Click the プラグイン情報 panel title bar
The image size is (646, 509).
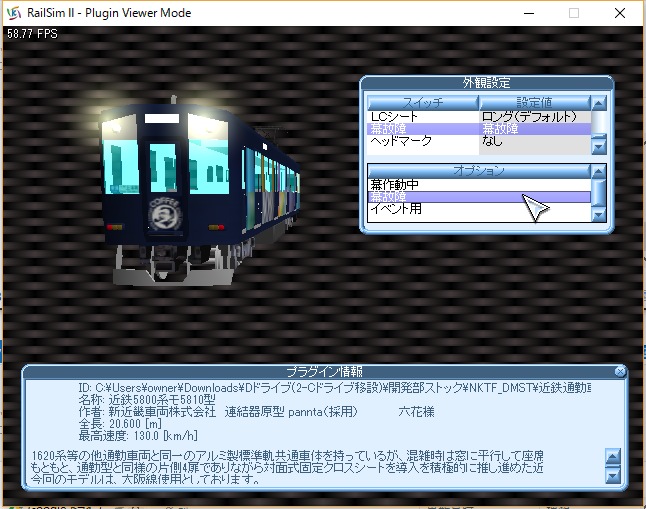325,372
